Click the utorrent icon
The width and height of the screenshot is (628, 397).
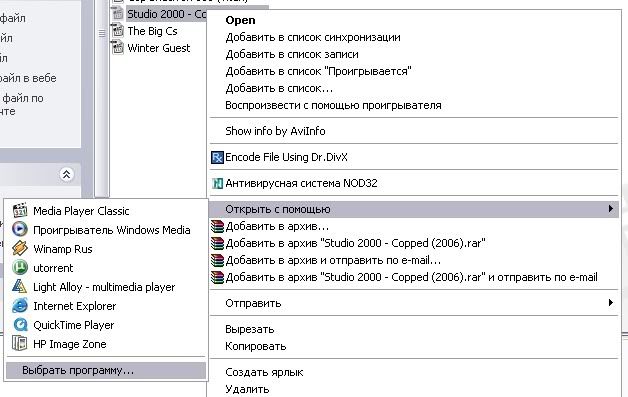(x=20, y=268)
